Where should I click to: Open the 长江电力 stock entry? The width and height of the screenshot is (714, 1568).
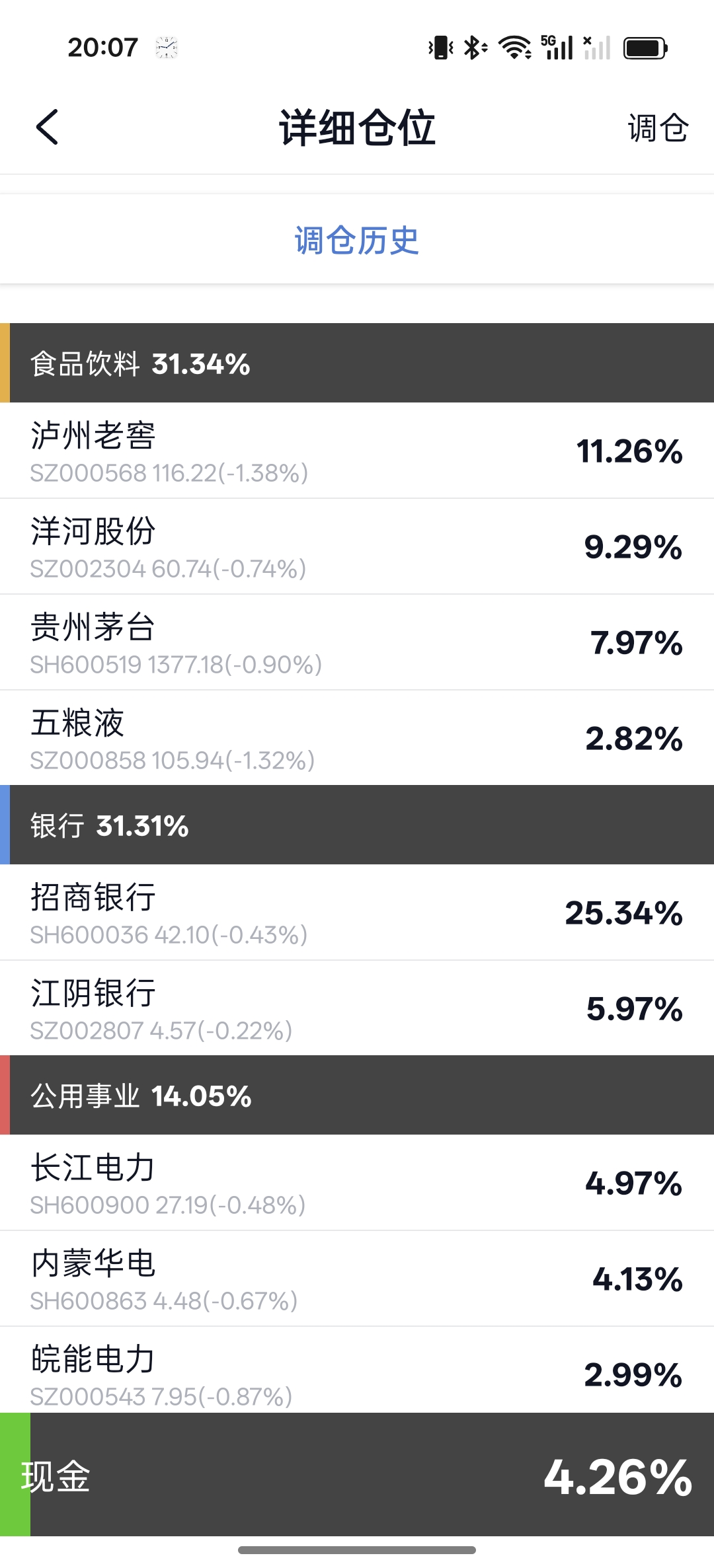357,1183
